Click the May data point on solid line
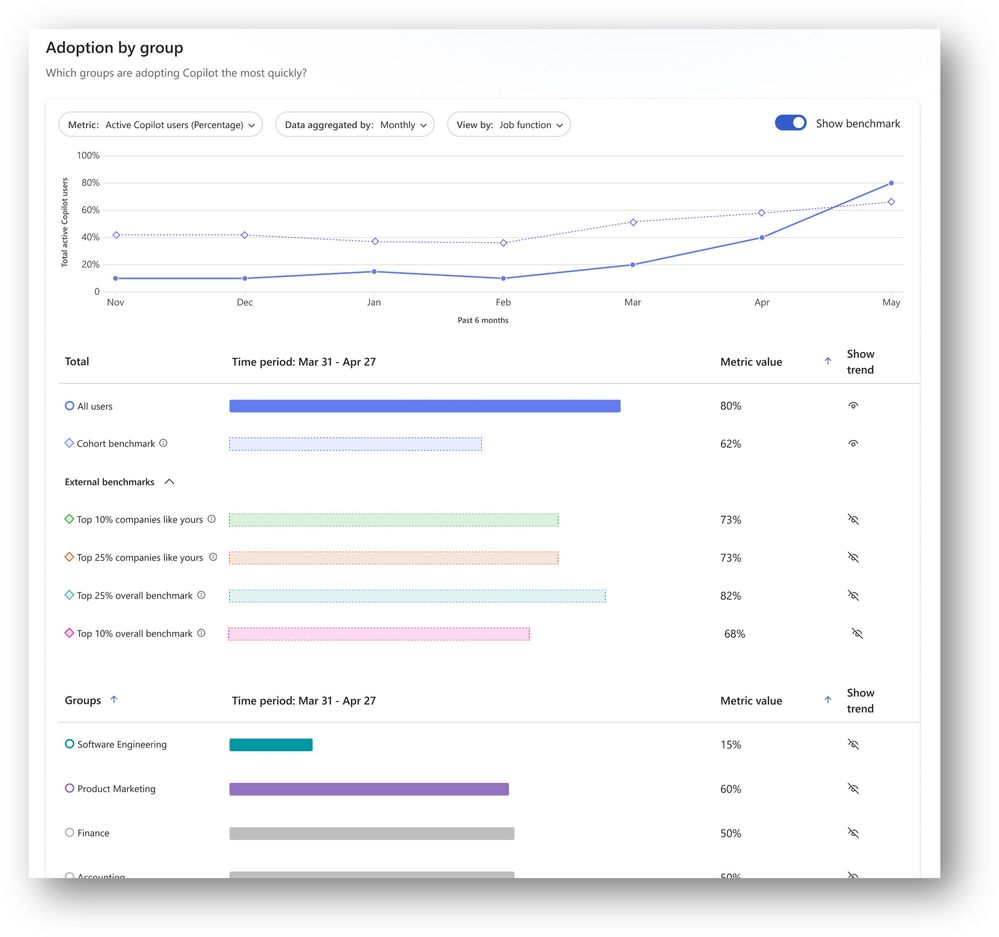 [x=891, y=183]
